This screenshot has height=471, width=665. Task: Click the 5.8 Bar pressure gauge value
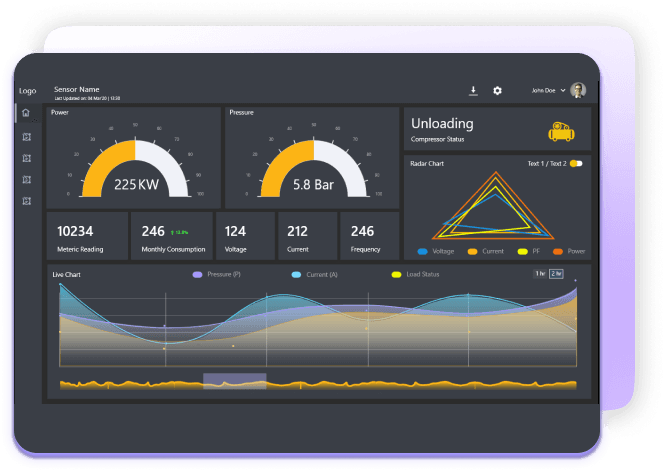(313, 185)
